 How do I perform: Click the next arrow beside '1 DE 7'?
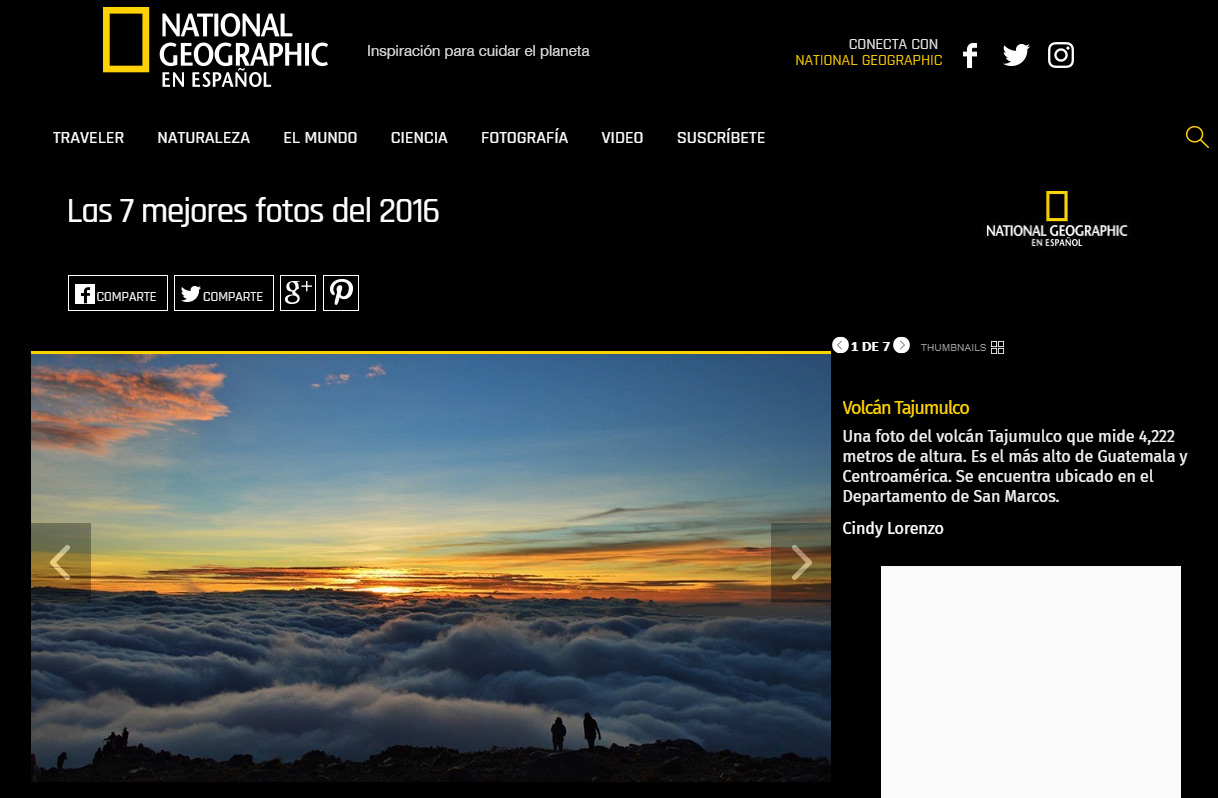902,345
